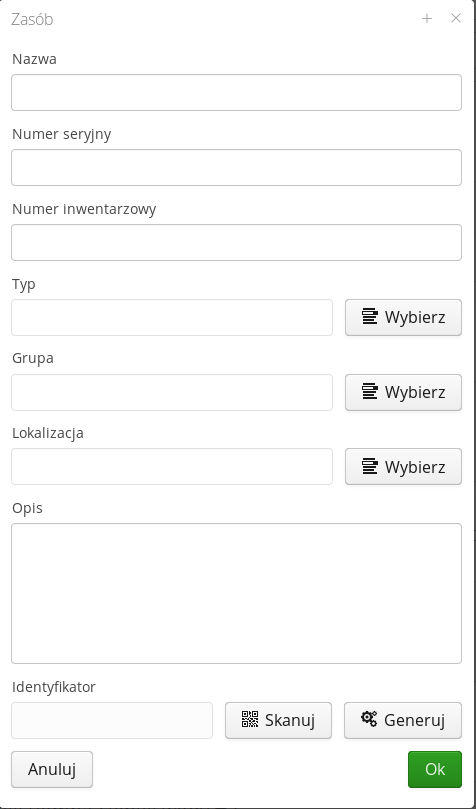The image size is (476, 809).
Task: Close the Zasób dialog with X icon
Action: click(x=455, y=18)
